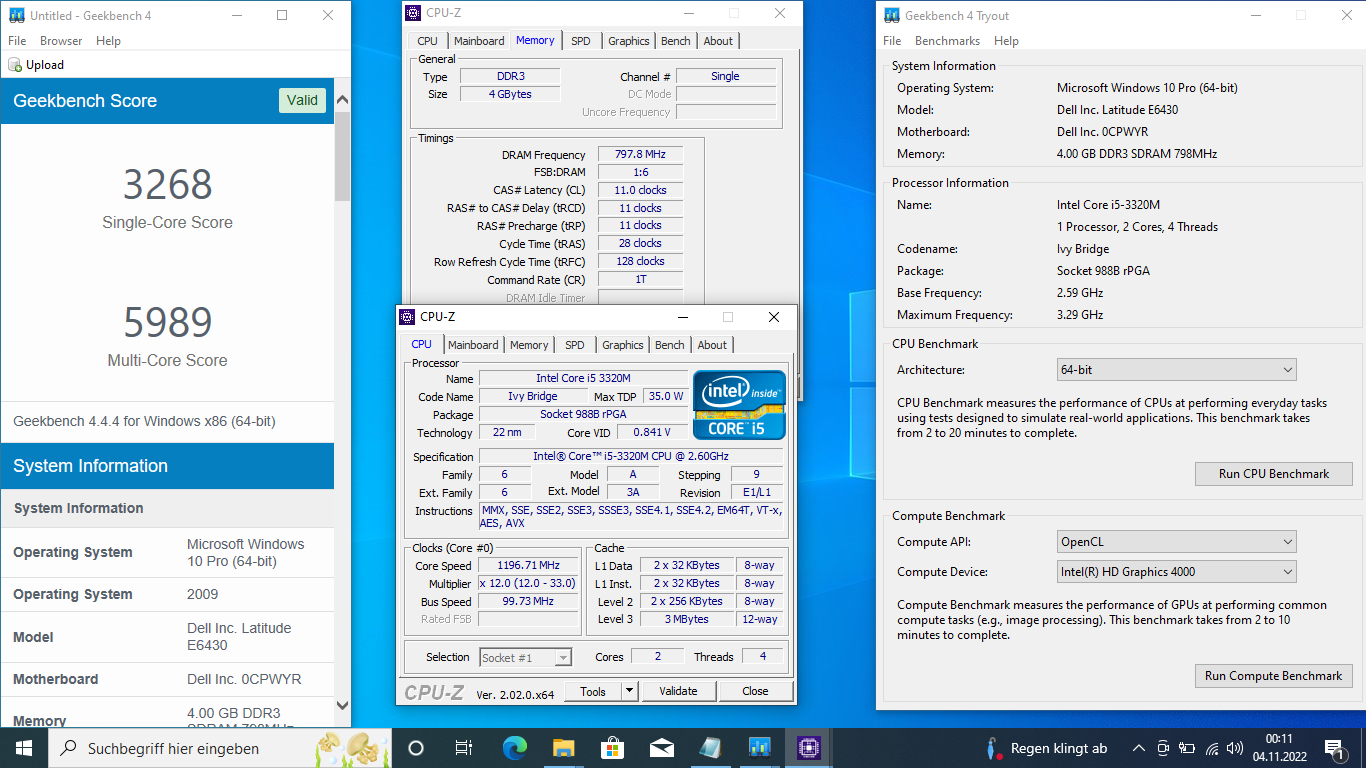Click the Core Speed value 1196.71 MHz
The height and width of the screenshot is (768, 1366).
[528, 566]
